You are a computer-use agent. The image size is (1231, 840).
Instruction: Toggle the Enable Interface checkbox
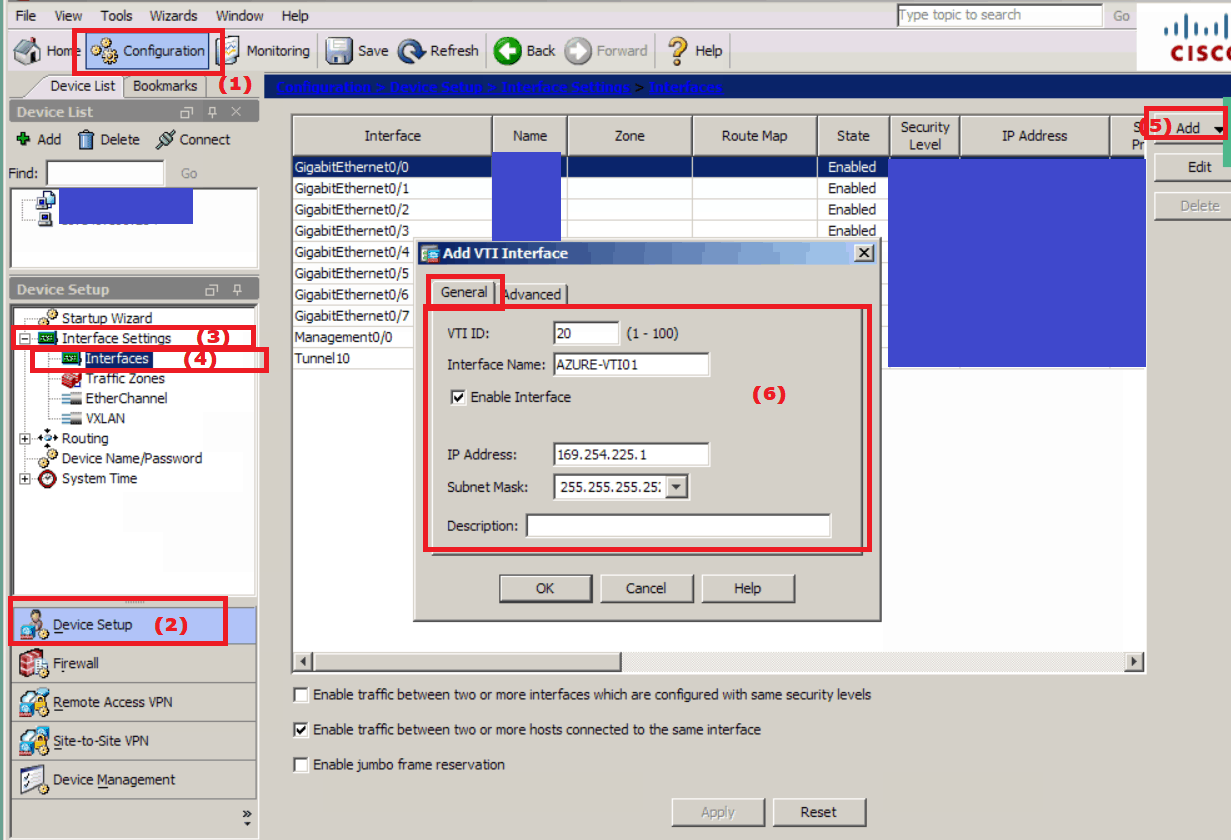pyautogui.click(x=459, y=397)
